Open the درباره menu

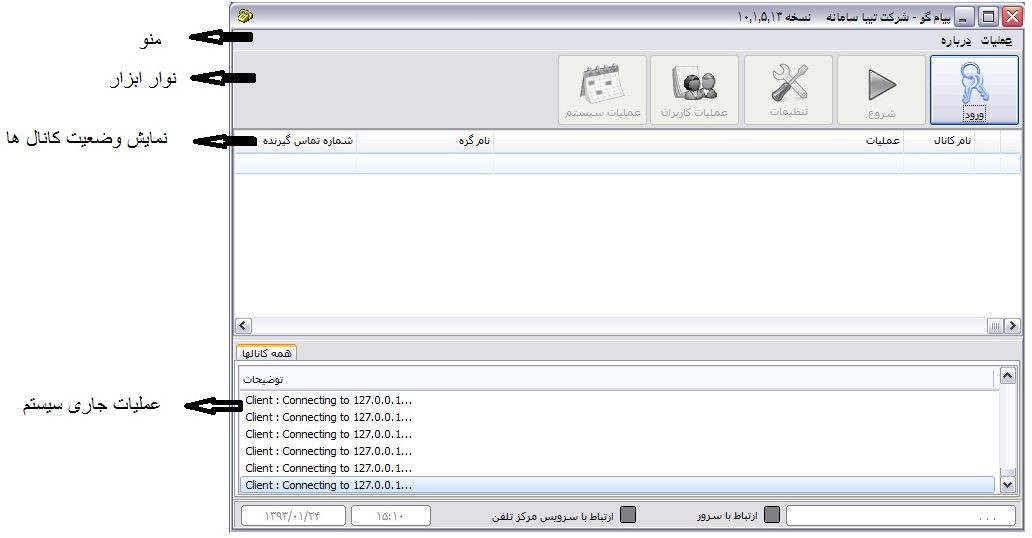956,41
